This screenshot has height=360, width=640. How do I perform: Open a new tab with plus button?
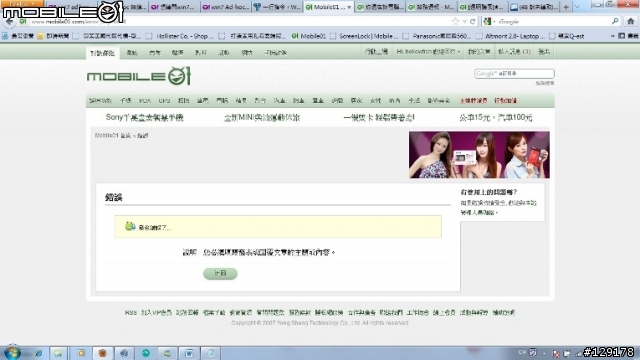click(566, 7)
